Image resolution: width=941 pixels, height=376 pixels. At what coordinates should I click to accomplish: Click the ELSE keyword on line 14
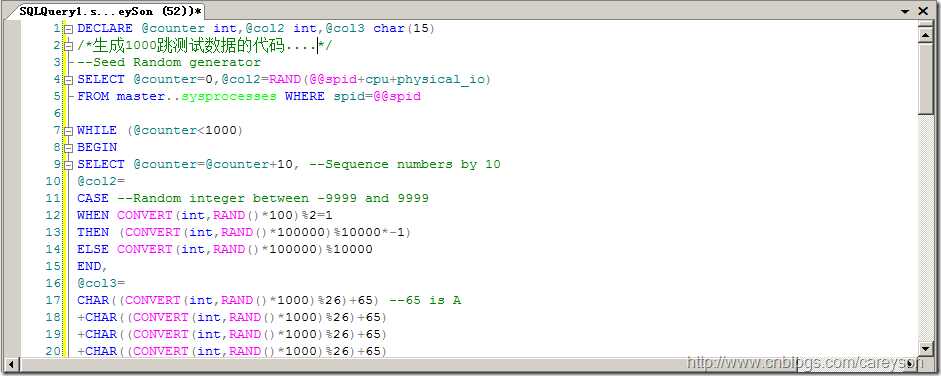[x=93, y=249]
